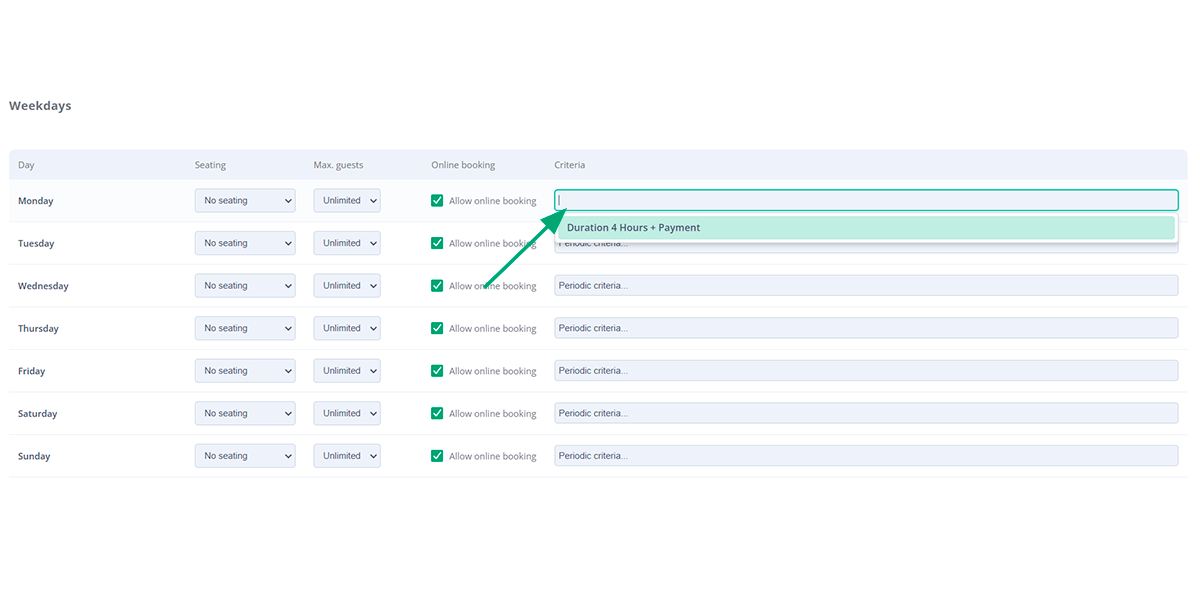Click the Periodic criteria field for Friday

click(866, 370)
